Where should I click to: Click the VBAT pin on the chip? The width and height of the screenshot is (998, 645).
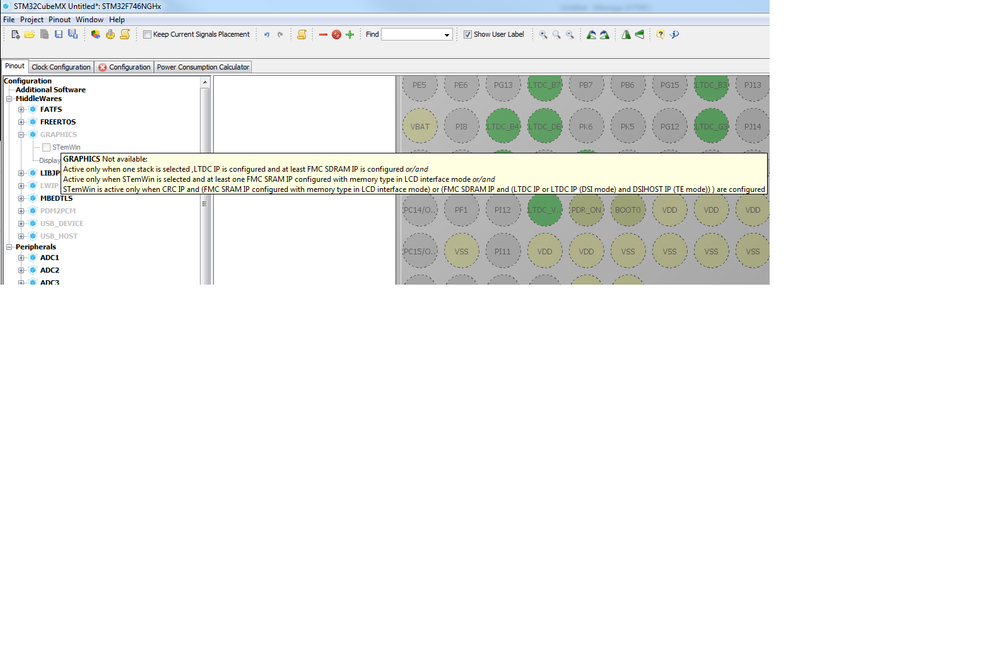pyautogui.click(x=419, y=126)
